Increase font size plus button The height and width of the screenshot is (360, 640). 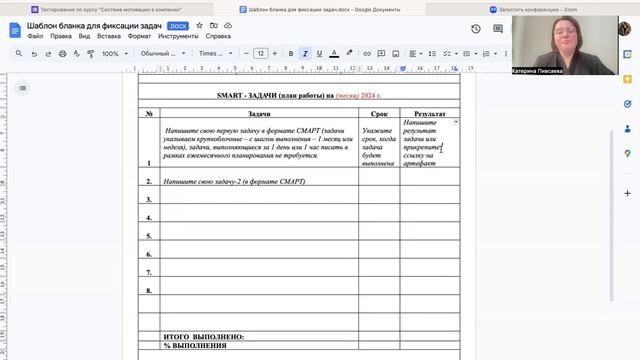tap(275, 53)
